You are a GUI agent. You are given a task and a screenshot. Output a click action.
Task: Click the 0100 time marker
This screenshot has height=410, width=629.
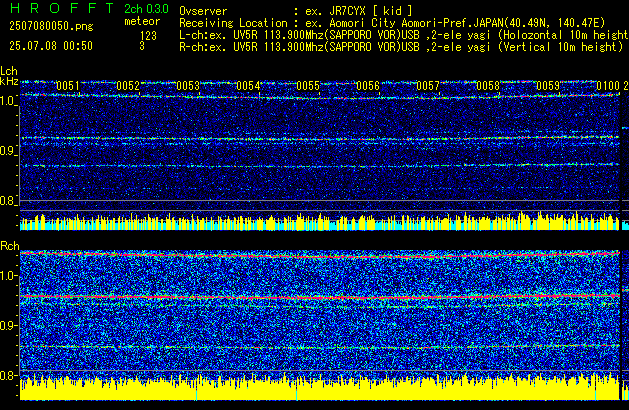click(x=608, y=86)
